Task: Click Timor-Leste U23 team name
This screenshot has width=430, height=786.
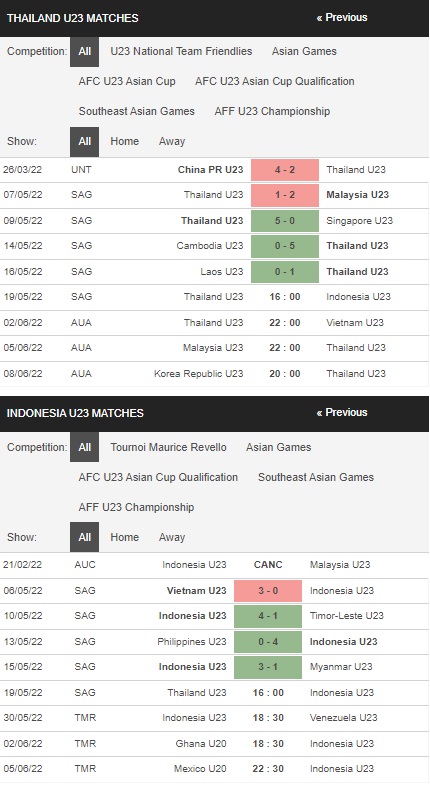Action: pos(347,616)
